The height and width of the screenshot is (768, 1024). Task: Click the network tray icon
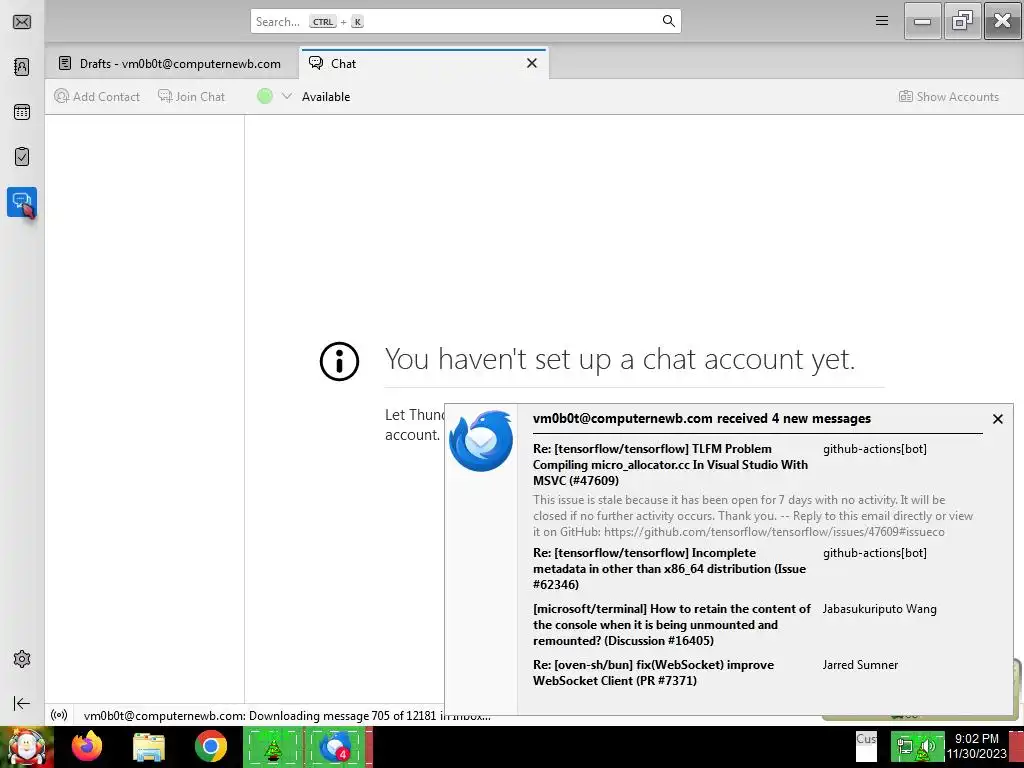905,746
